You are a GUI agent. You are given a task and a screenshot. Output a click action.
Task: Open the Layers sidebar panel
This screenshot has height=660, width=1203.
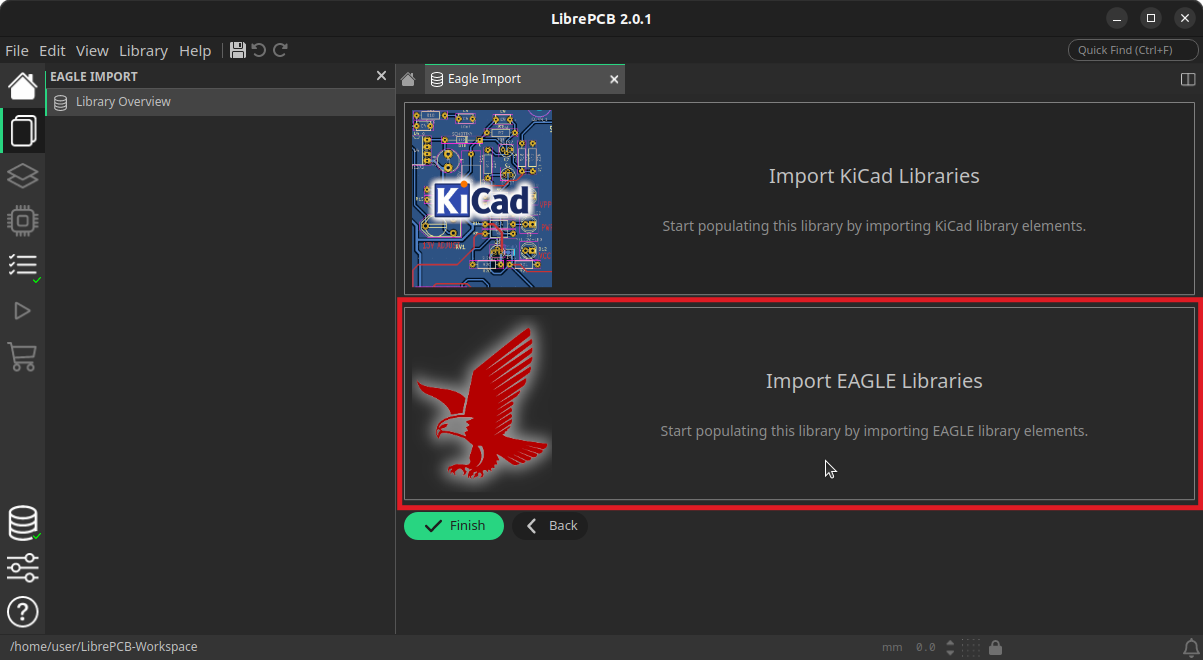[22, 176]
